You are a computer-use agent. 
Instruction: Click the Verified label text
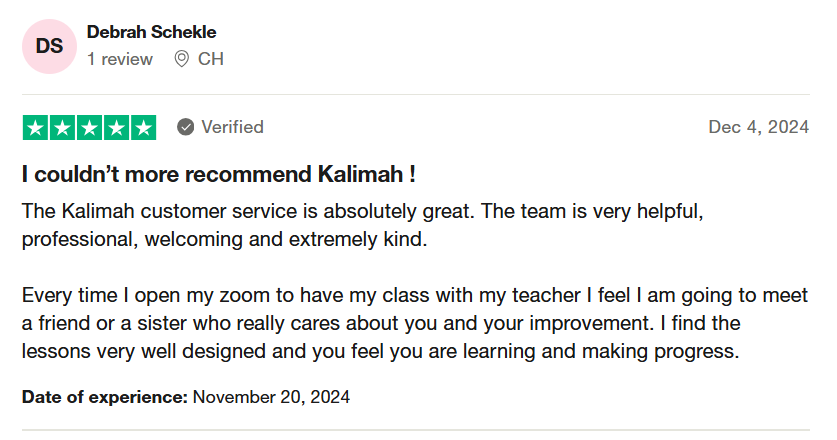point(232,127)
